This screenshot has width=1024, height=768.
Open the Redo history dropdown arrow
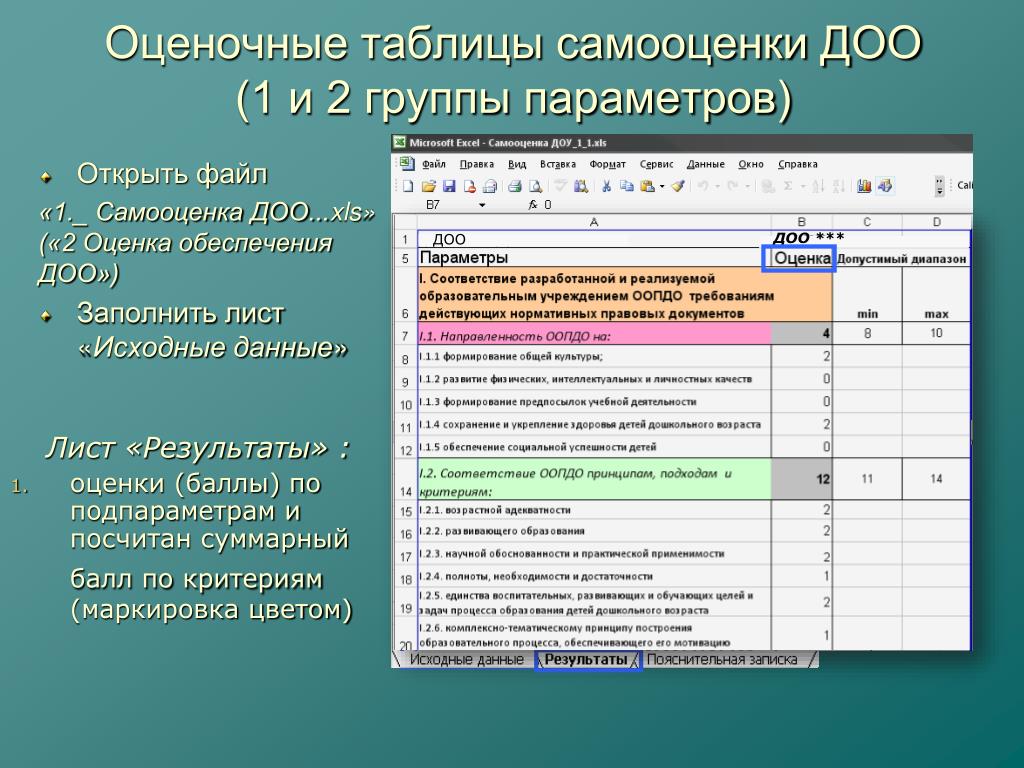747,186
